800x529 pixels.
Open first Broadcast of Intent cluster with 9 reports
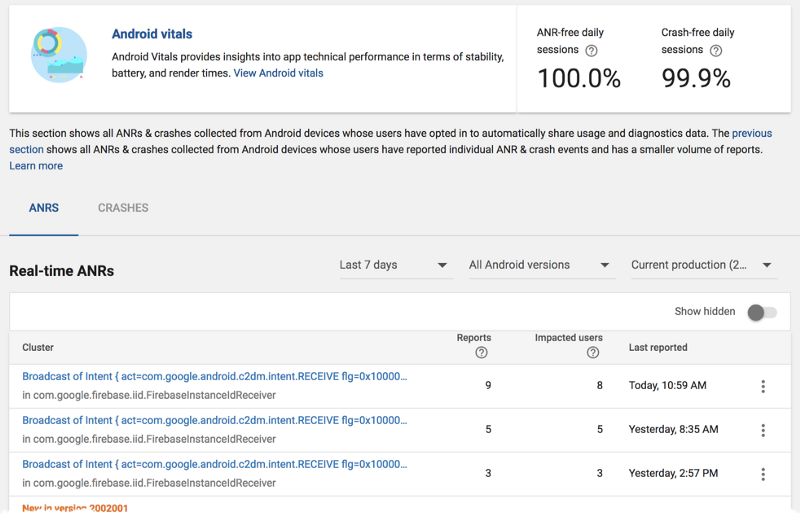214,377
